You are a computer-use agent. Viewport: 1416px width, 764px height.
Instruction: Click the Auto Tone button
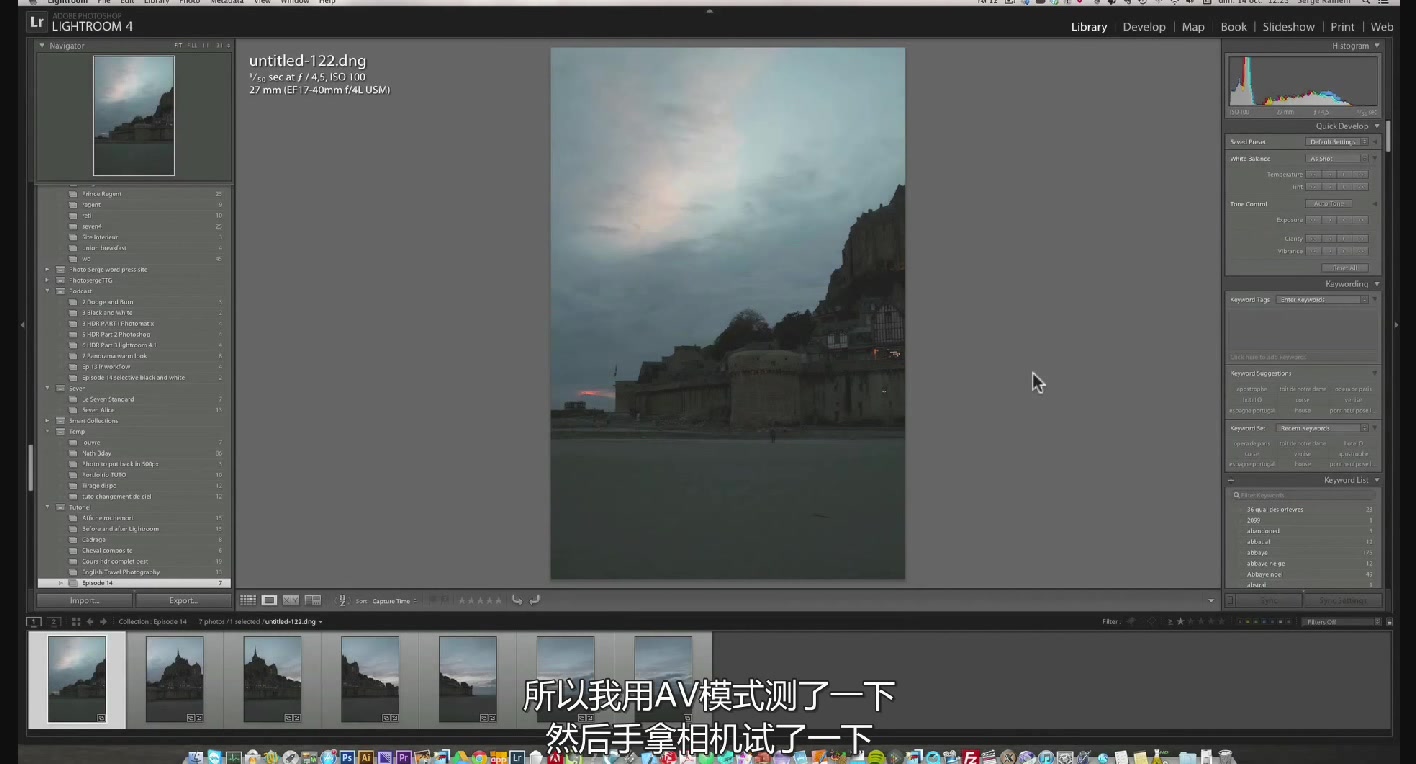[x=1329, y=204]
